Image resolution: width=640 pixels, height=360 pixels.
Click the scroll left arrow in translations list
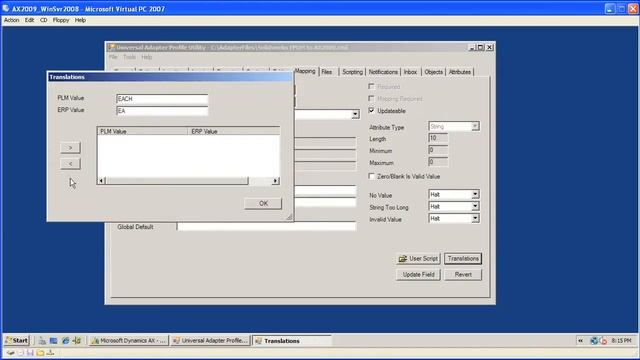(102, 180)
